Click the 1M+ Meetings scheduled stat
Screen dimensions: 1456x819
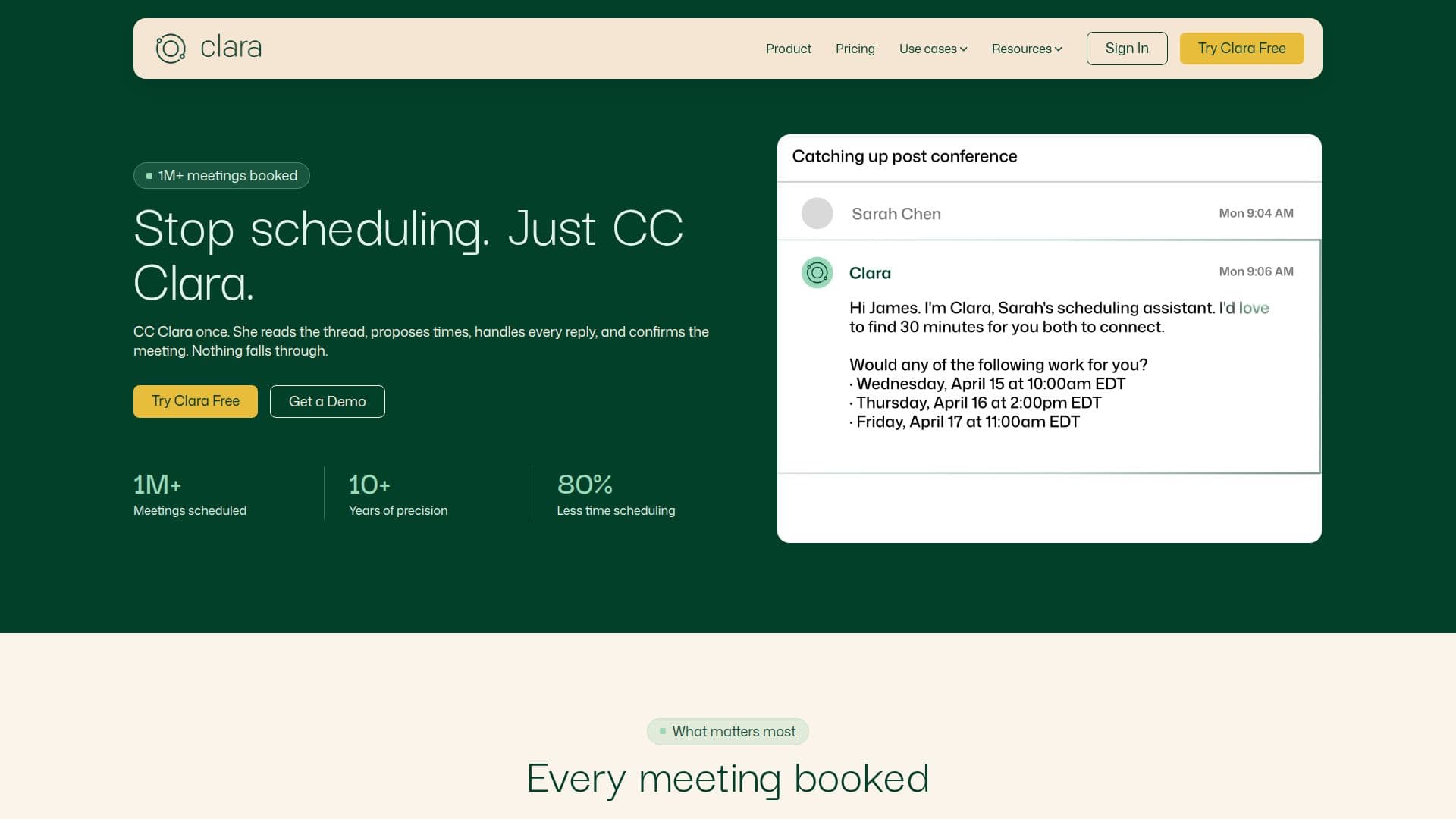point(190,494)
